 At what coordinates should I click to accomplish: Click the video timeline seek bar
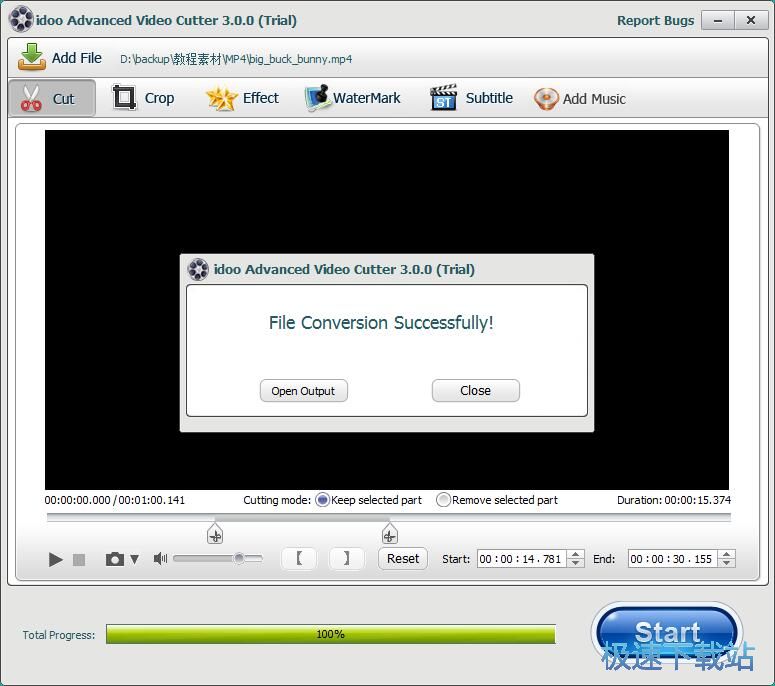[388, 517]
